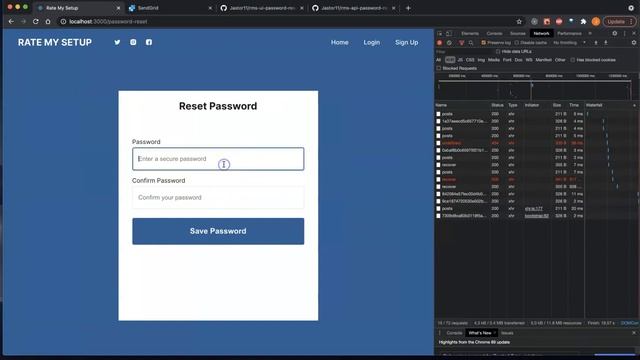Switch to the Console tab in DevTools
The height and width of the screenshot is (360, 640).
tap(494, 33)
